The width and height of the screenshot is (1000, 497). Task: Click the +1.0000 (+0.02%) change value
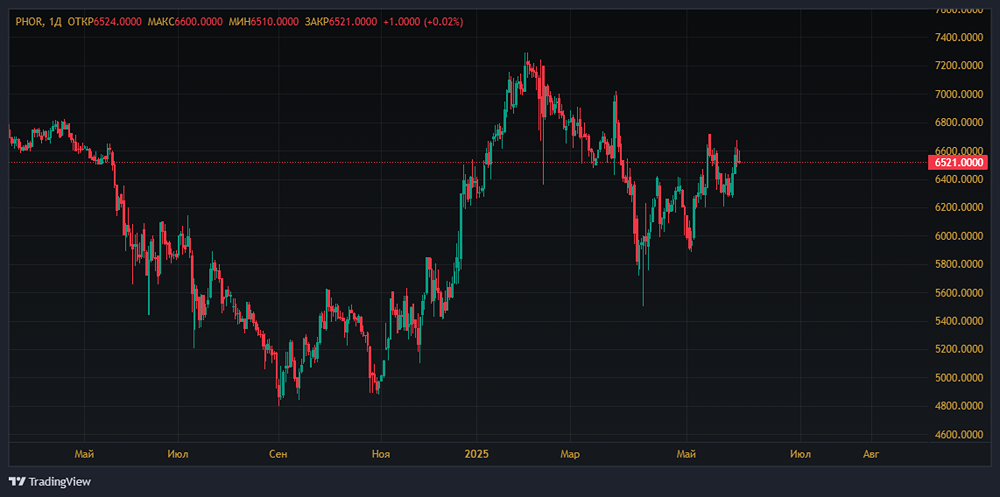(x=423, y=22)
